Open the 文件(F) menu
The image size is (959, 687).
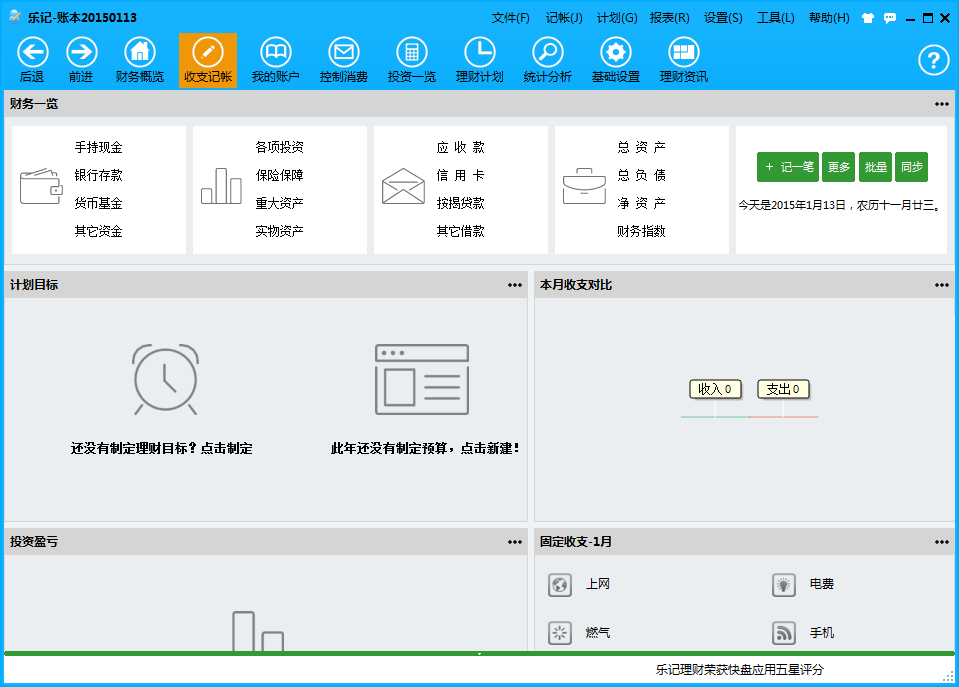(x=510, y=18)
